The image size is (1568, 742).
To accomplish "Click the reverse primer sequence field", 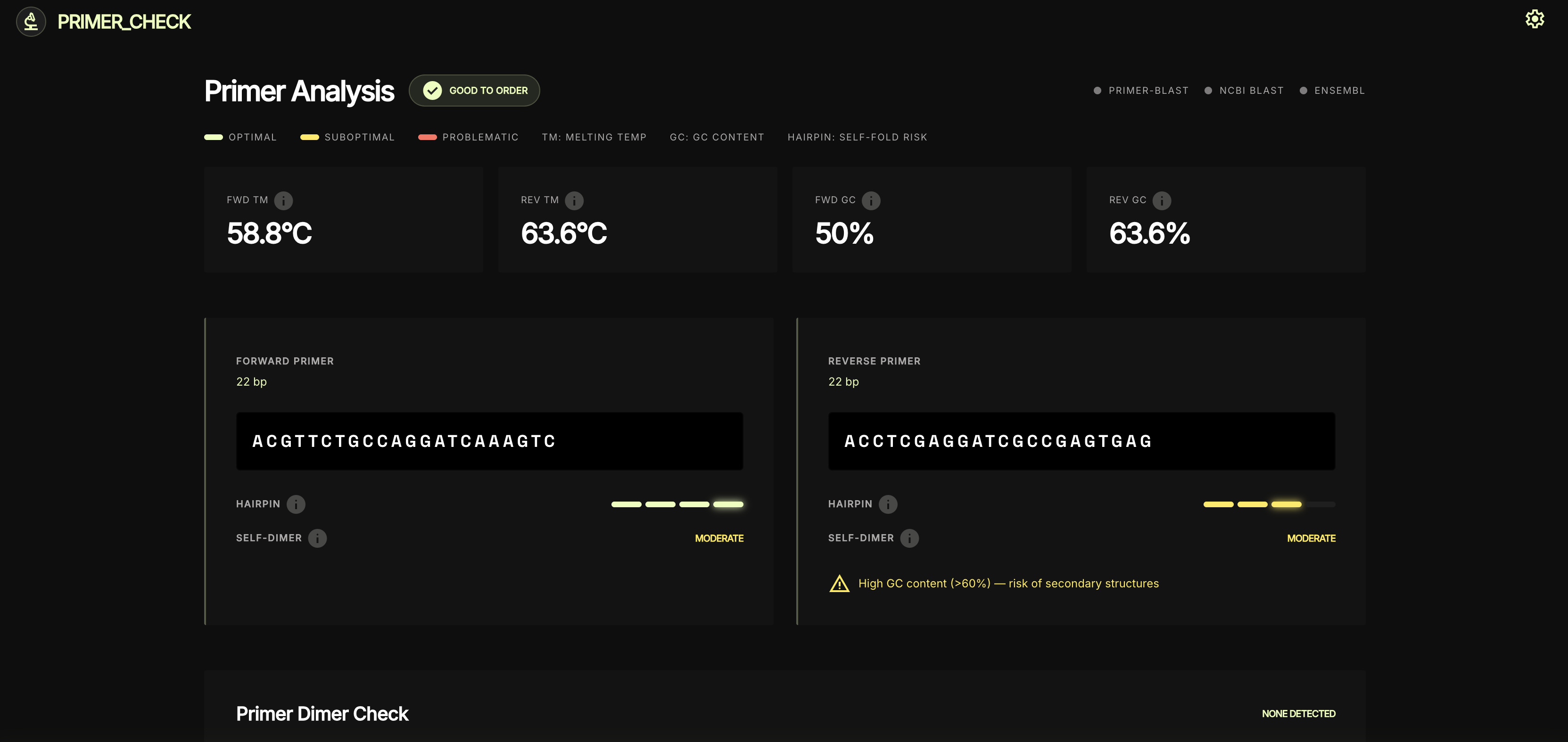I will click(1081, 441).
